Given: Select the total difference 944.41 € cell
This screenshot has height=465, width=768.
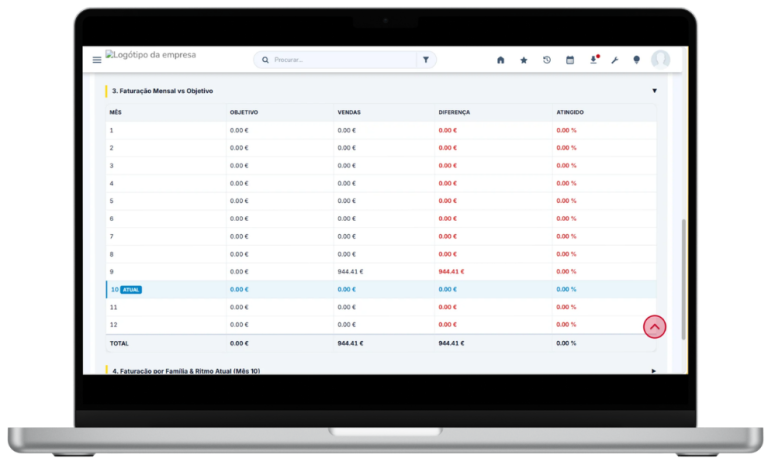Looking at the screenshot, I should 451,343.
